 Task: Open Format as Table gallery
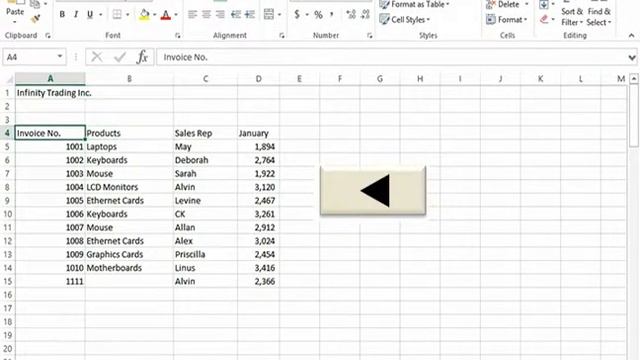tap(414, 4)
